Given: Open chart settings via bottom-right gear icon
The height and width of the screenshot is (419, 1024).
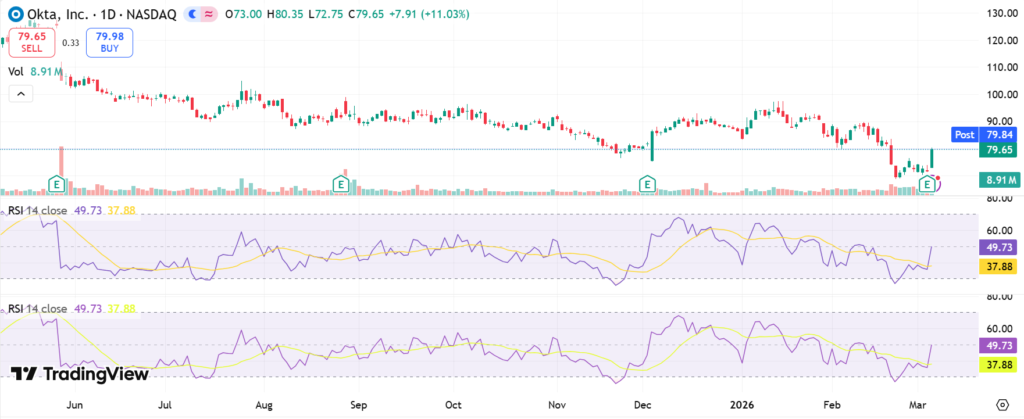Looking at the screenshot, I should (x=1001, y=404).
